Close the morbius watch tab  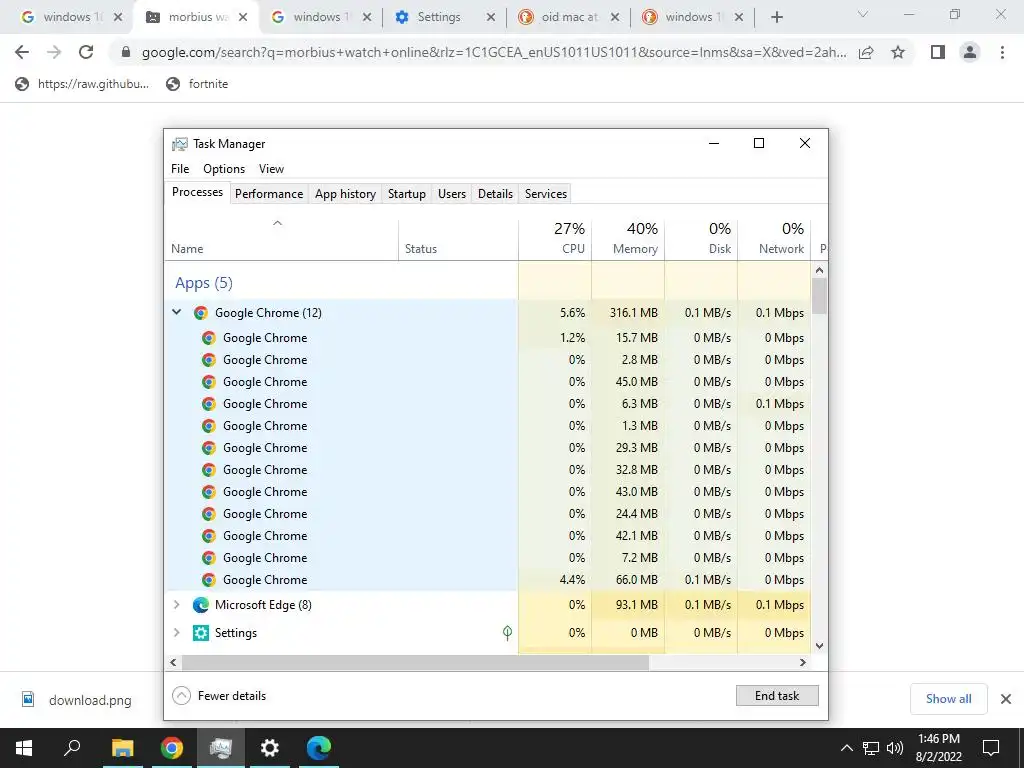coord(243,17)
